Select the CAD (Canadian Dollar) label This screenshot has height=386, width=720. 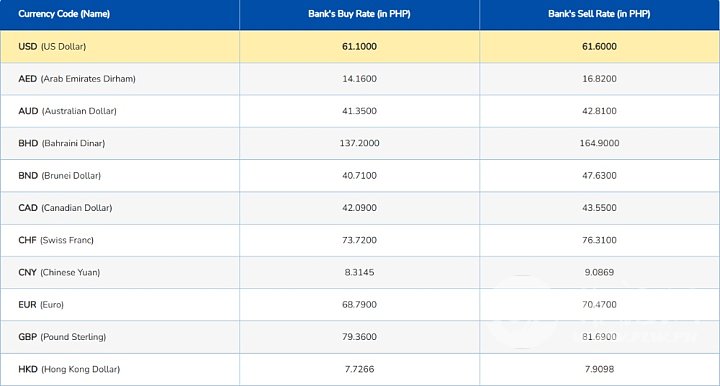click(x=65, y=208)
